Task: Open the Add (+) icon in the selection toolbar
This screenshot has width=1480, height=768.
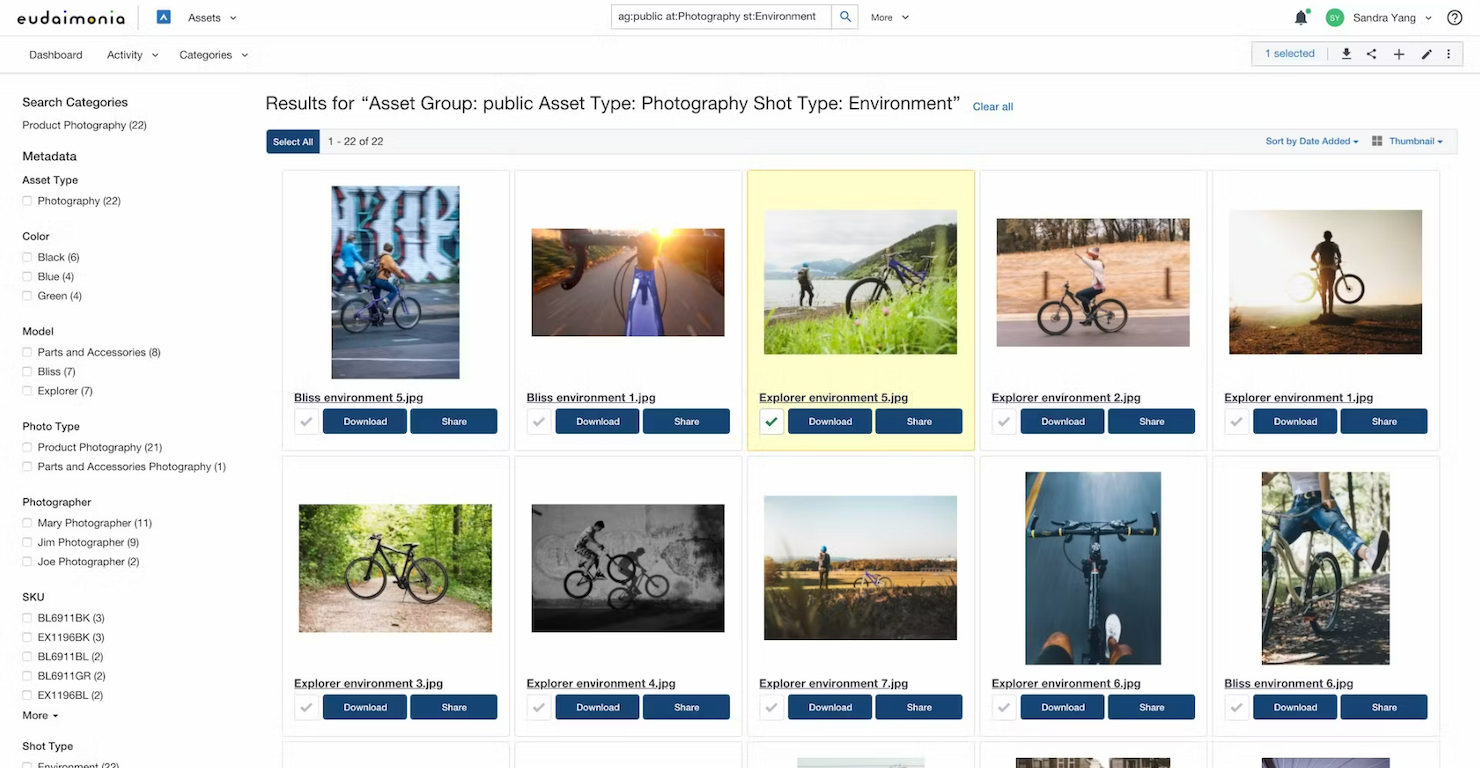Action: click(x=1398, y=53)
